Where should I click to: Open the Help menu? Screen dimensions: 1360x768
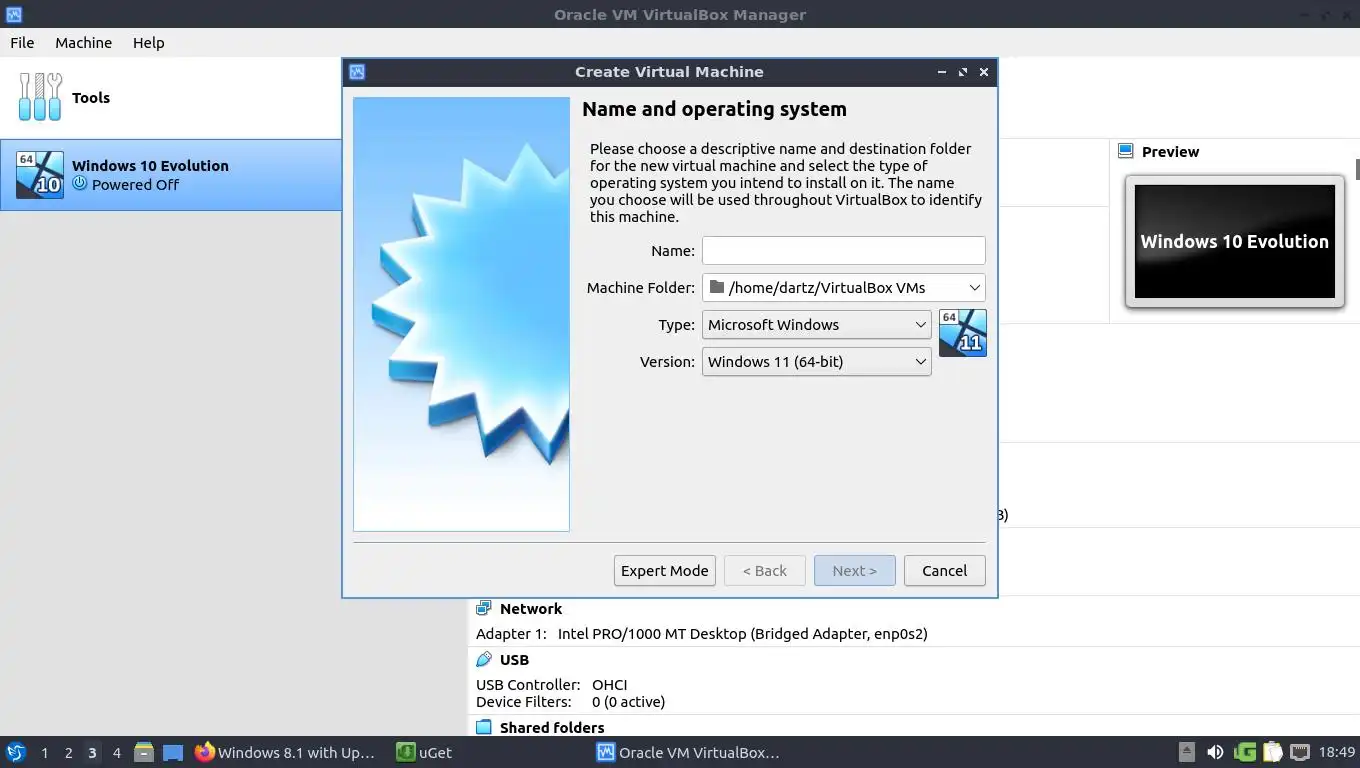[148, 42]
